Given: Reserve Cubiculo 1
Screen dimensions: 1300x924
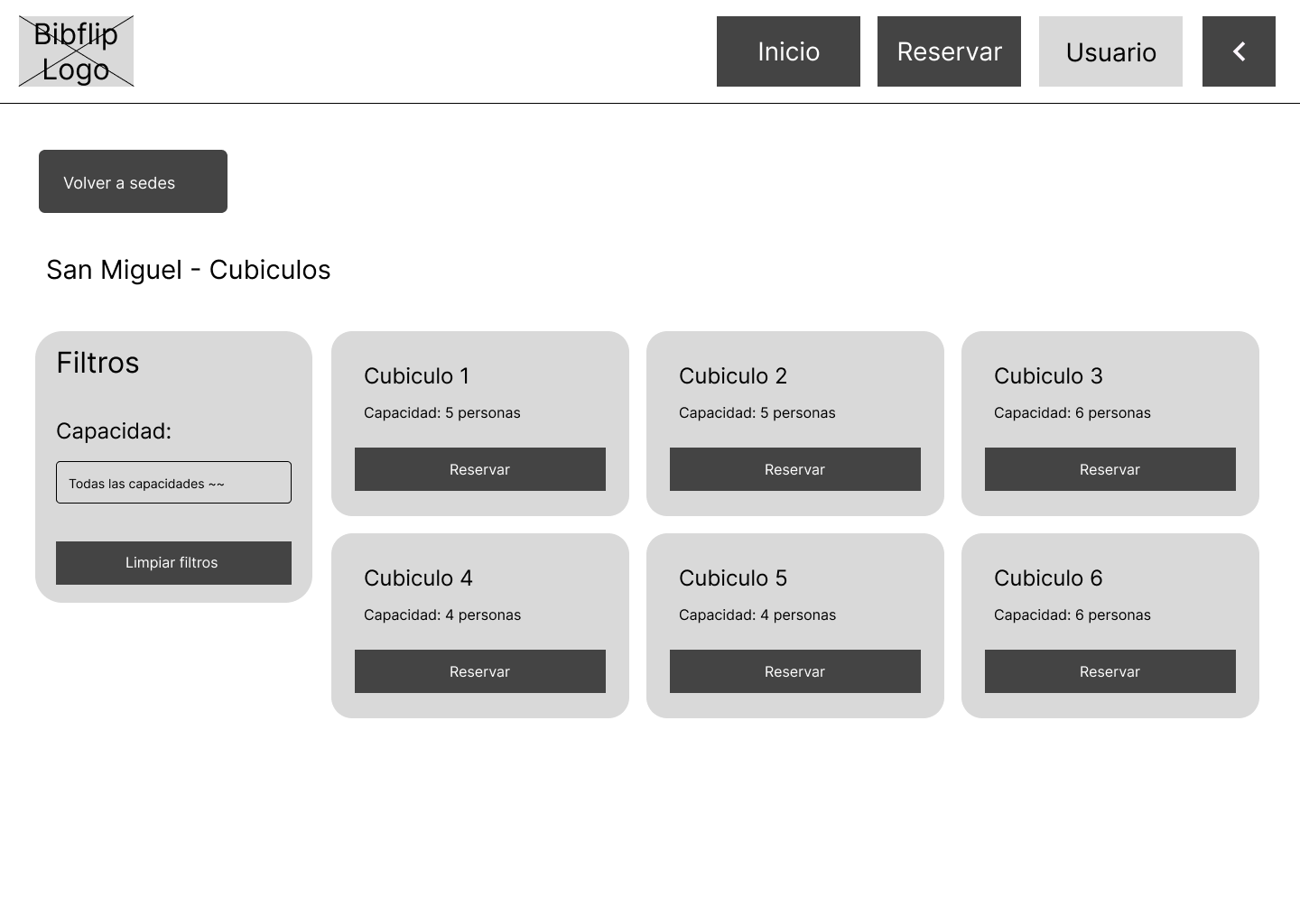Looking at the screenshot, I should coord(480,469).
